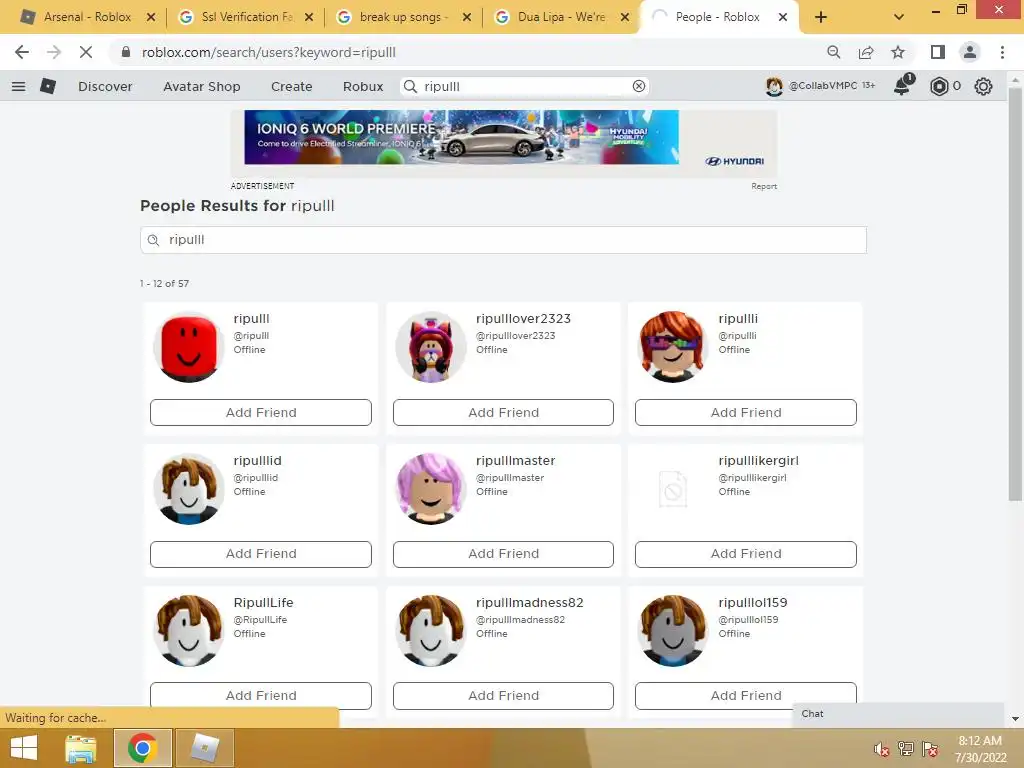1024x768 pixels.
Task: Switch to the break up songs tab
Action: [x=396, y=17]
